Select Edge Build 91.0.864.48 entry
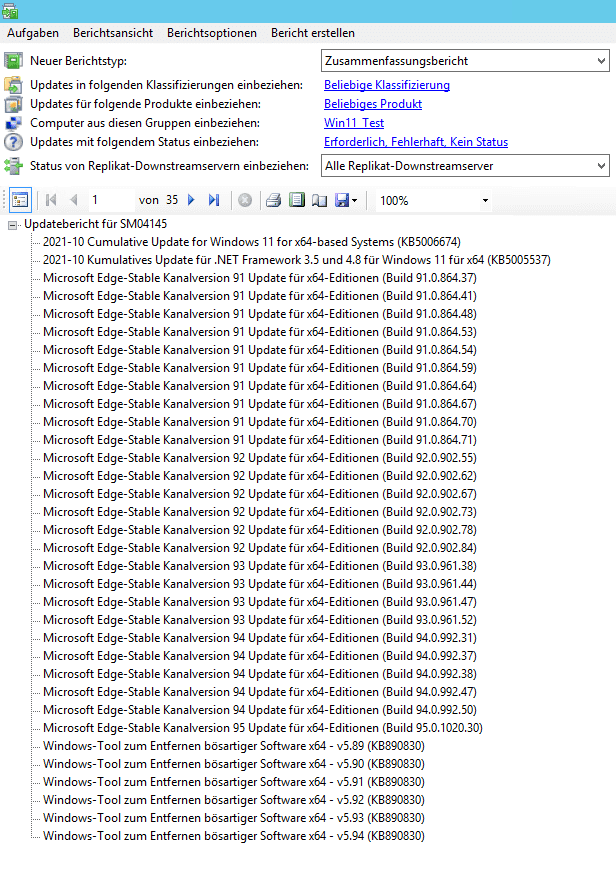Image resolution: width=616 pixels, height=896 pixels. pyautogui.click(x=259, y=314)
